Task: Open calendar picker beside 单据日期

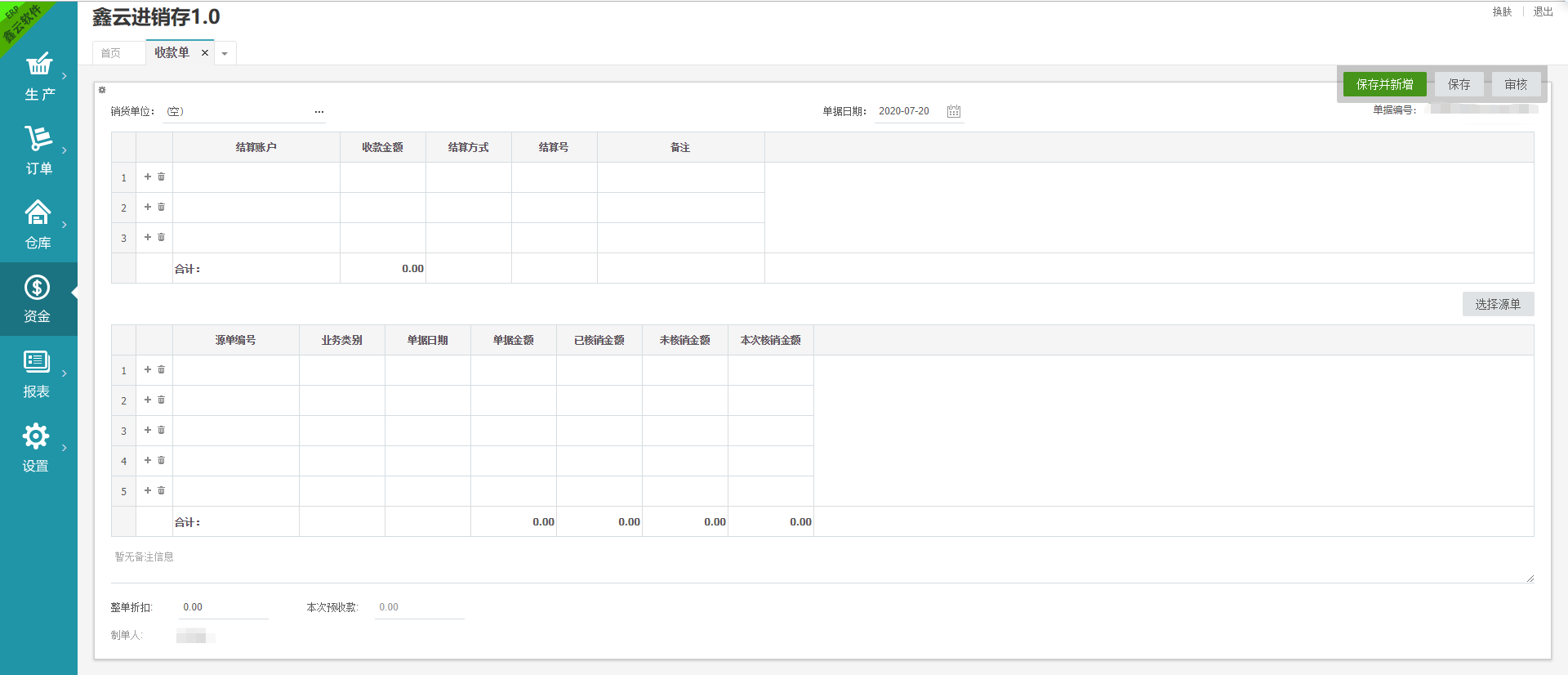Action: [953, 111]
